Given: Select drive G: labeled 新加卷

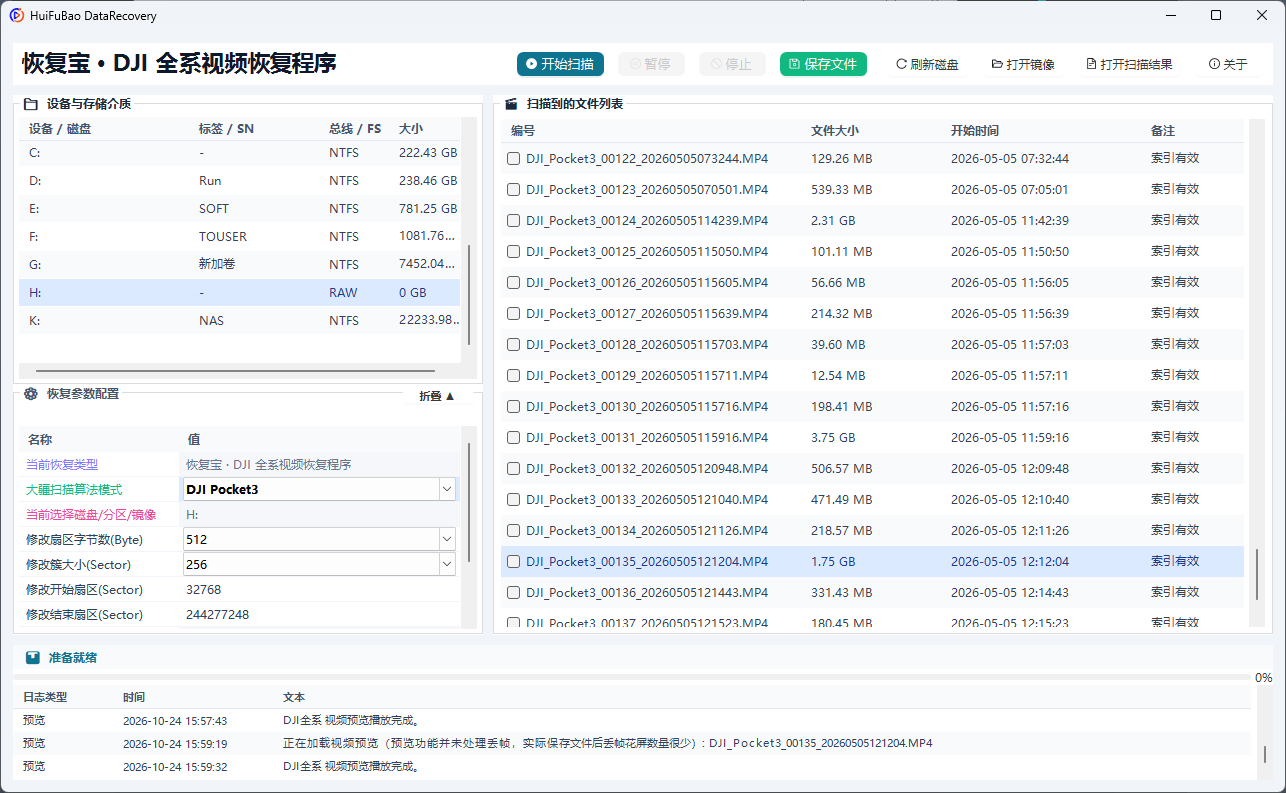Looking at the screenshot, I should tap(239, 265).
